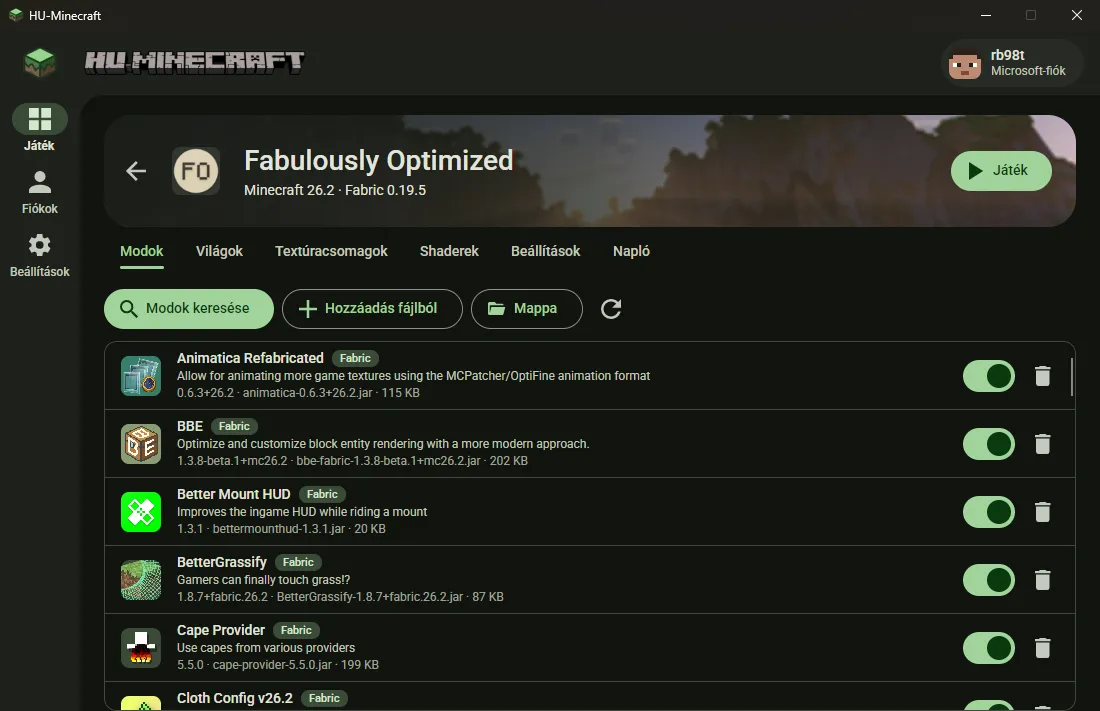Click Minecraft 26.2 · Fabric 0.19.5 version text
The width and height of the screenshot is (1100, 711).
coord(335,190)
